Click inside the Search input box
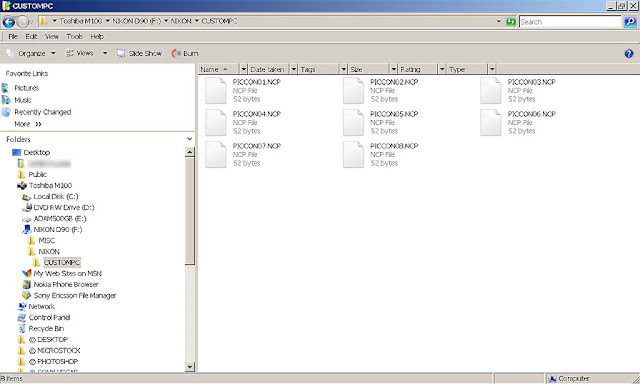 570,22
